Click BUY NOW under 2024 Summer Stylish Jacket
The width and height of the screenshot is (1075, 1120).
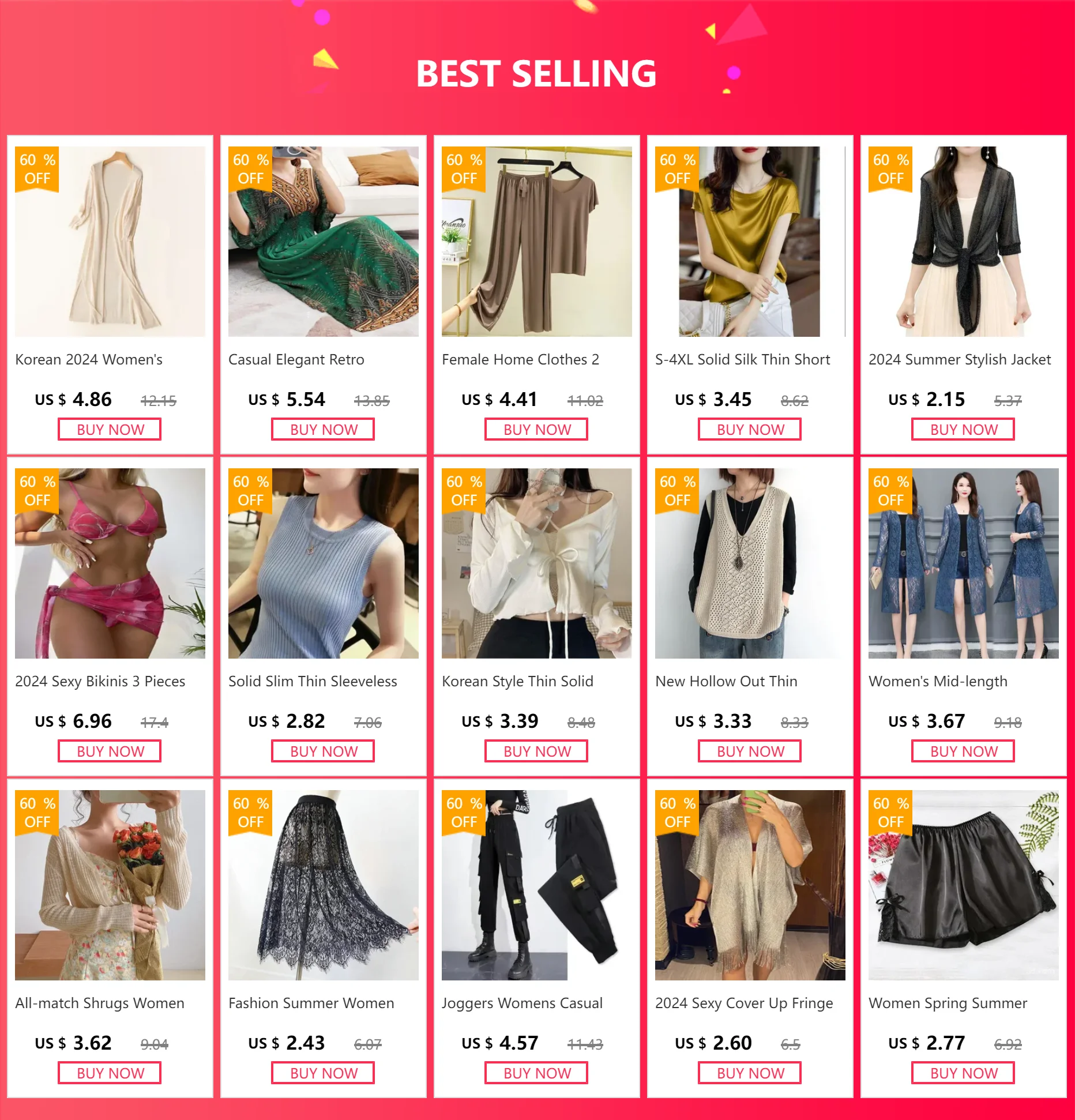point(963,429)
